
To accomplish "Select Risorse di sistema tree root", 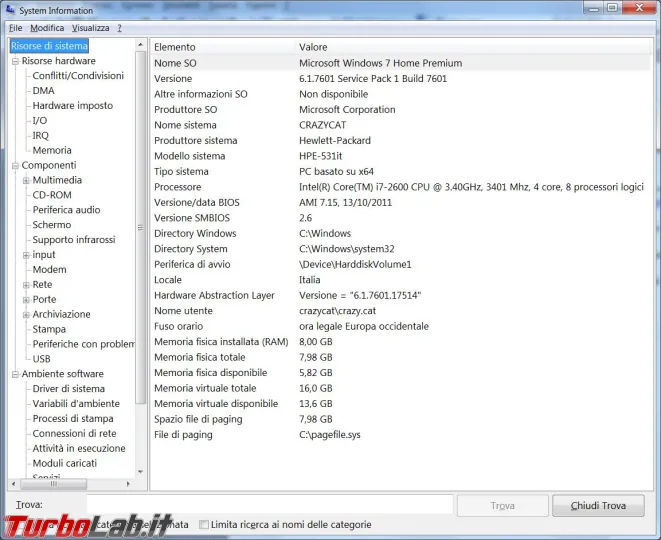I will coord(49,46).
